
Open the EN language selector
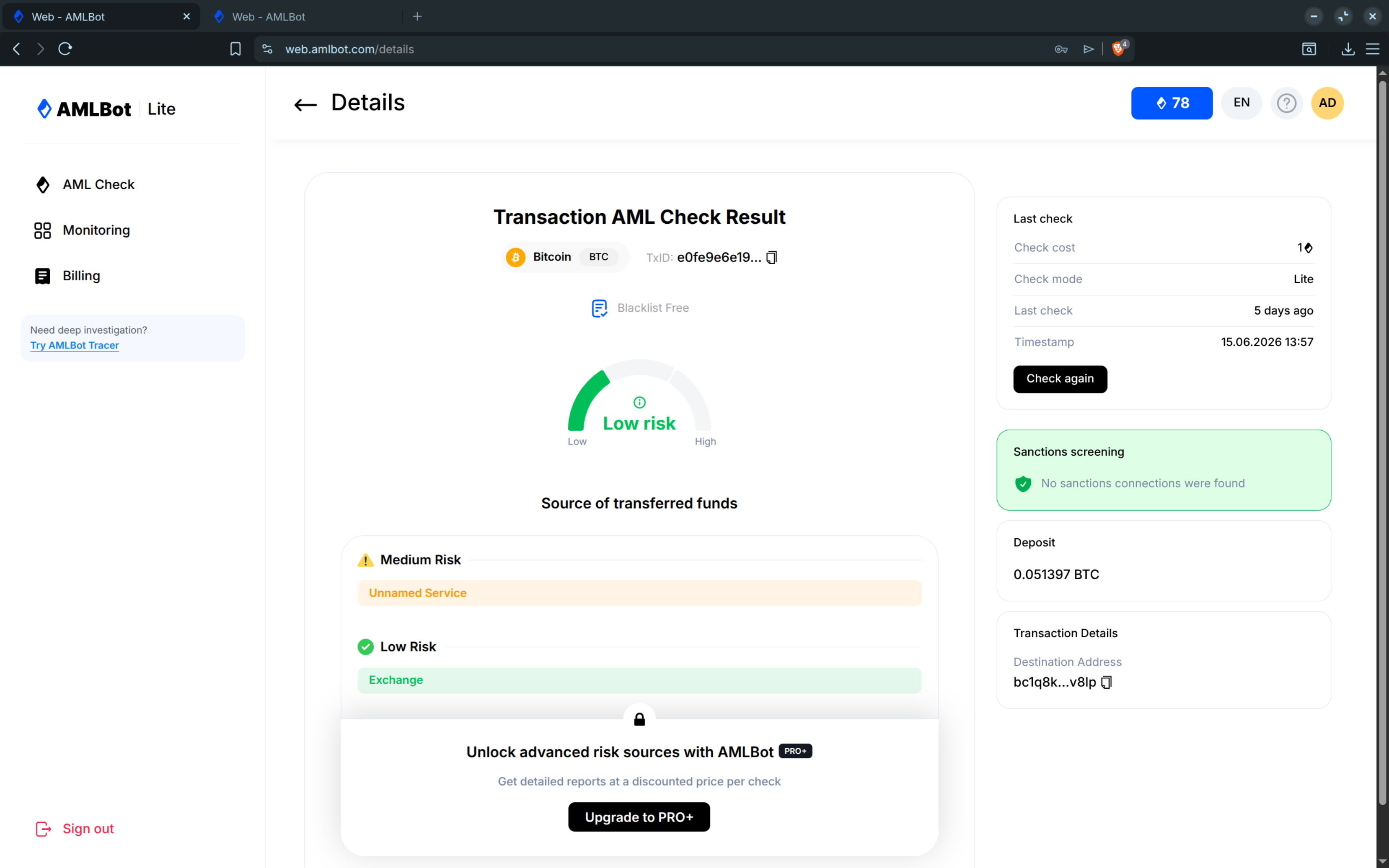[x=1241, y=104]
